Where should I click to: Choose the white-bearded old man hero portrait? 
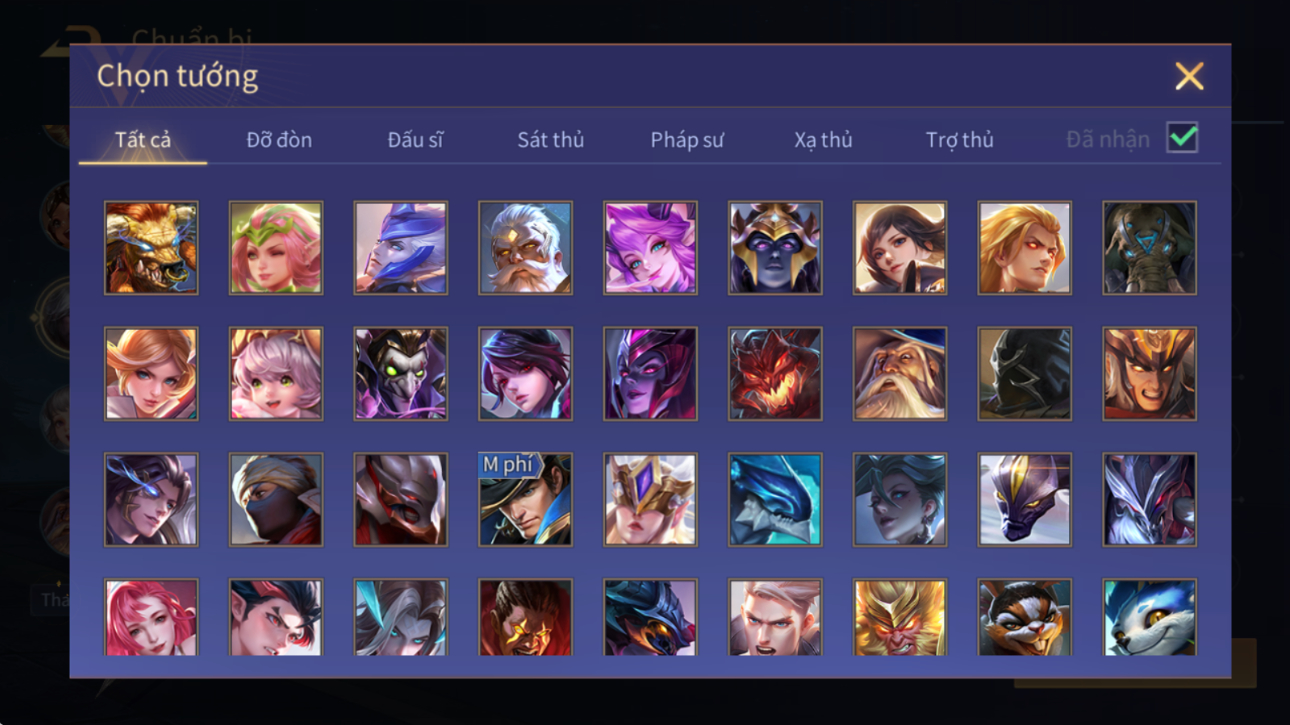[525, 248]
